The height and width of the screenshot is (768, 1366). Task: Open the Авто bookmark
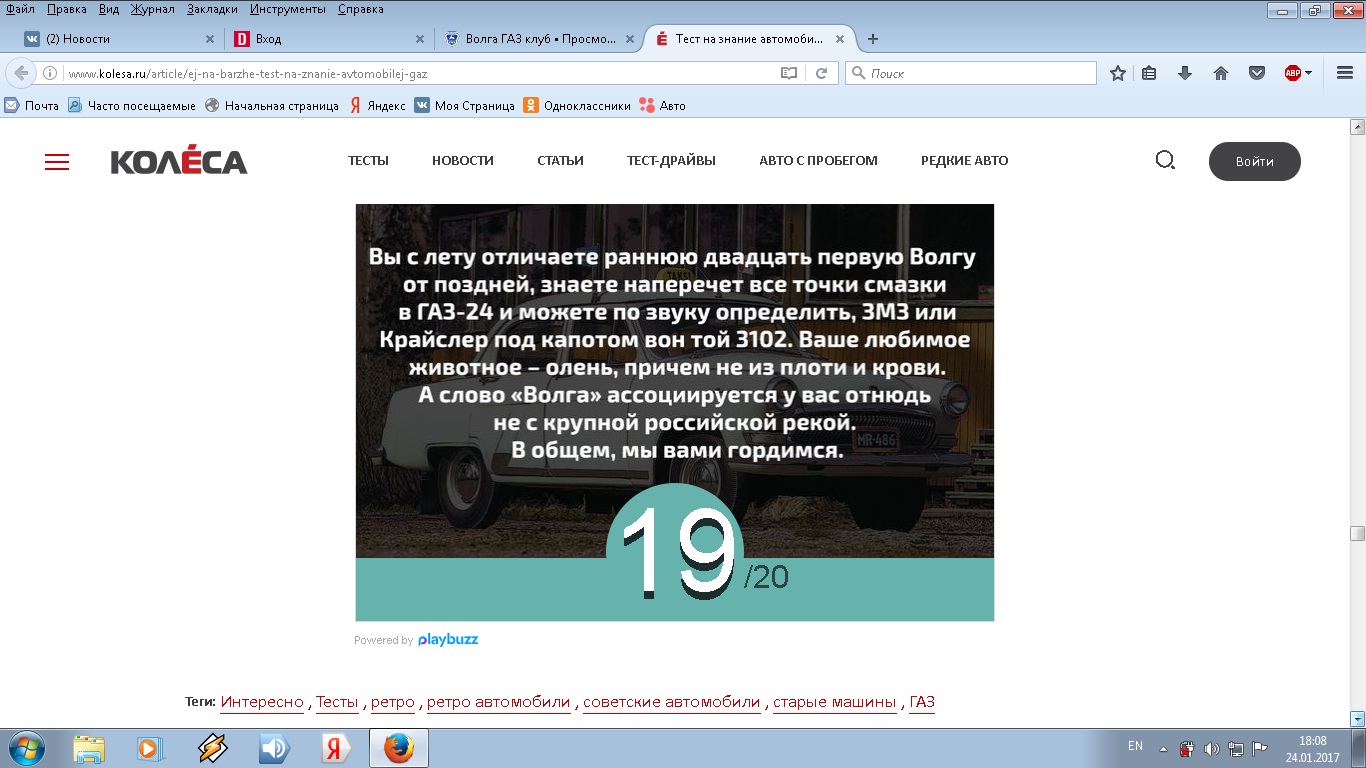pyautogui.click(x=662, y=105)
